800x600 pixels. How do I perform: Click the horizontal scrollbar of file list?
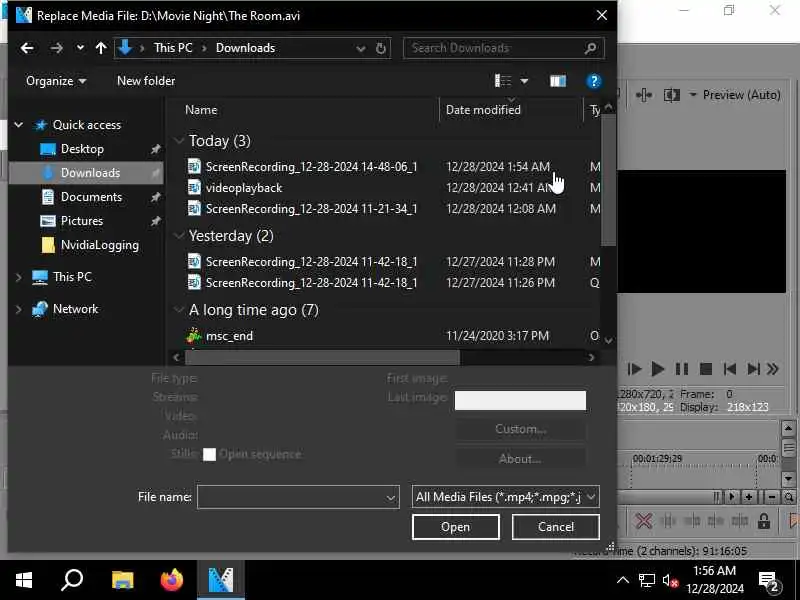(x=322, y=357)
